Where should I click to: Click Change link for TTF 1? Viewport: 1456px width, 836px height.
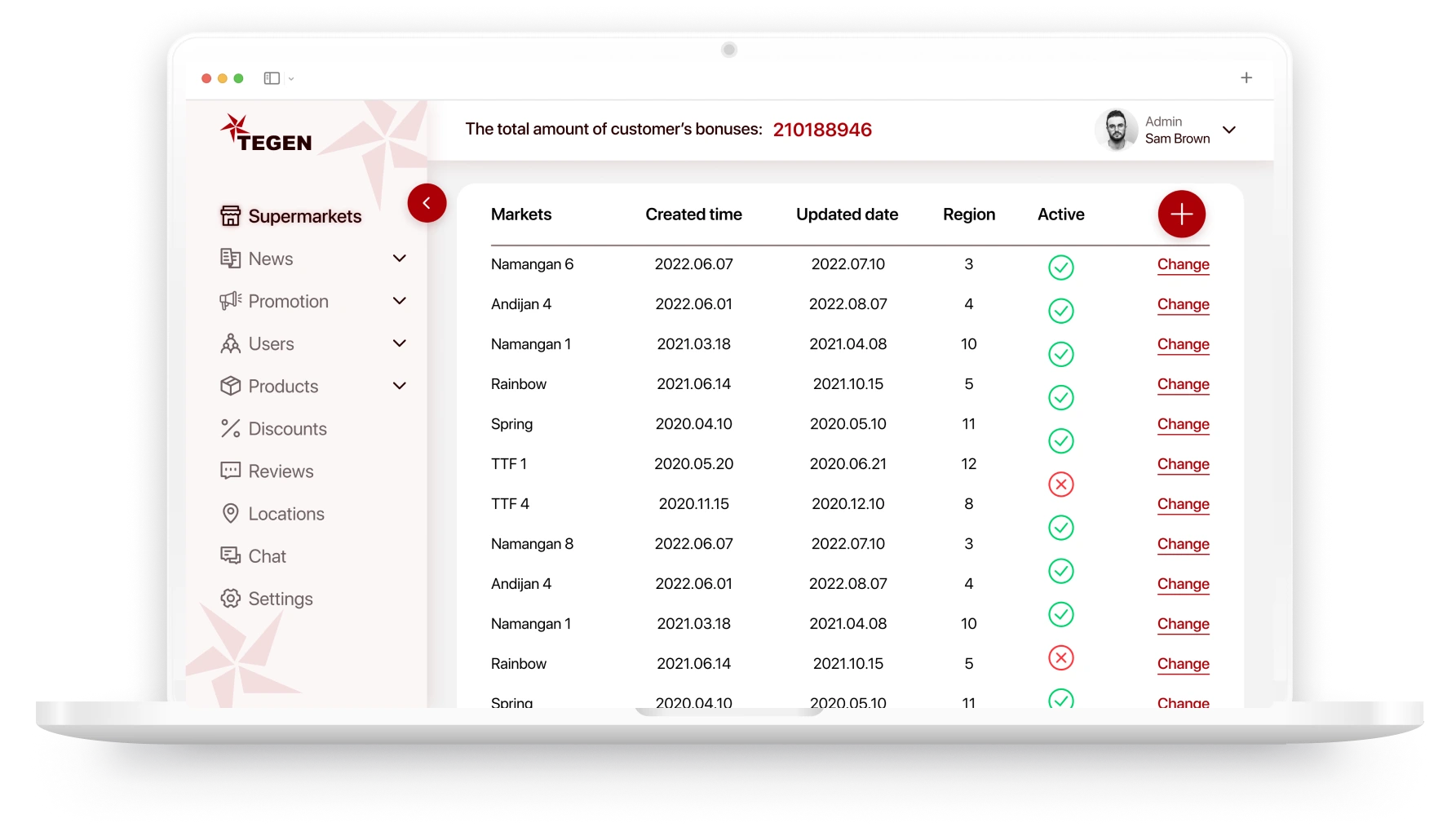pyautogui.click(x=1183, y=464)
